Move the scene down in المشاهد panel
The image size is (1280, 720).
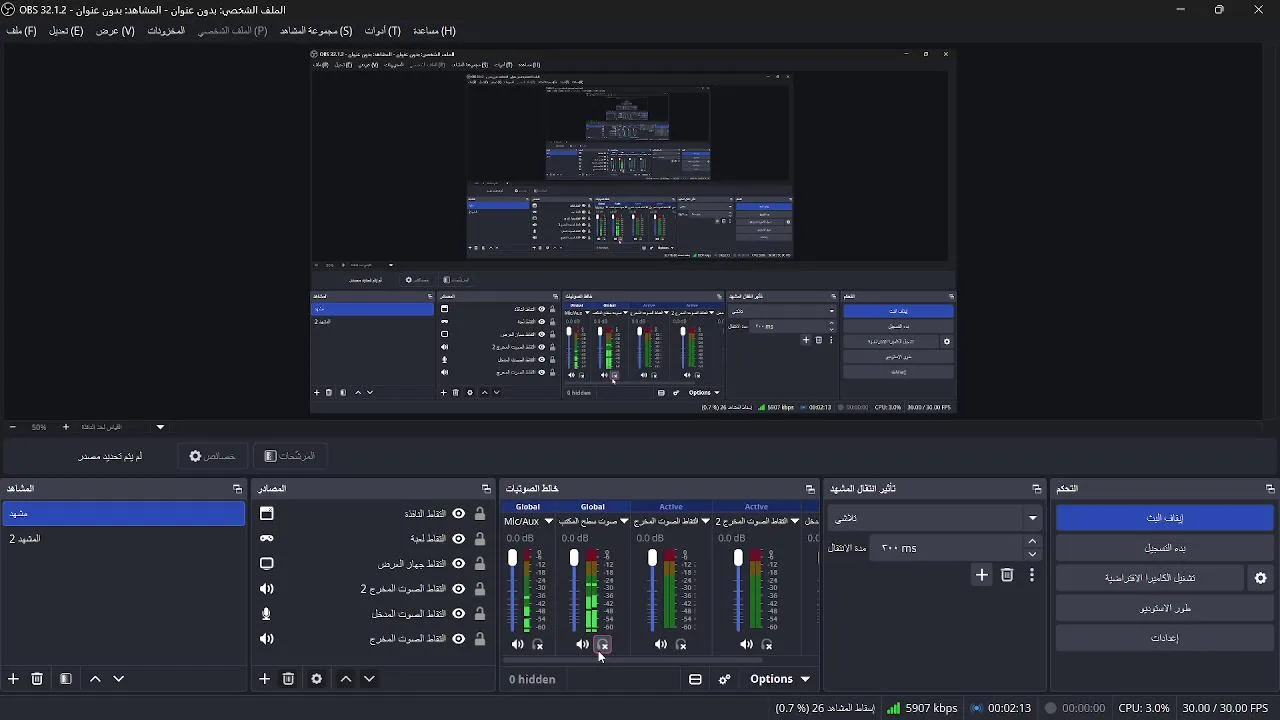coord(118,678)
